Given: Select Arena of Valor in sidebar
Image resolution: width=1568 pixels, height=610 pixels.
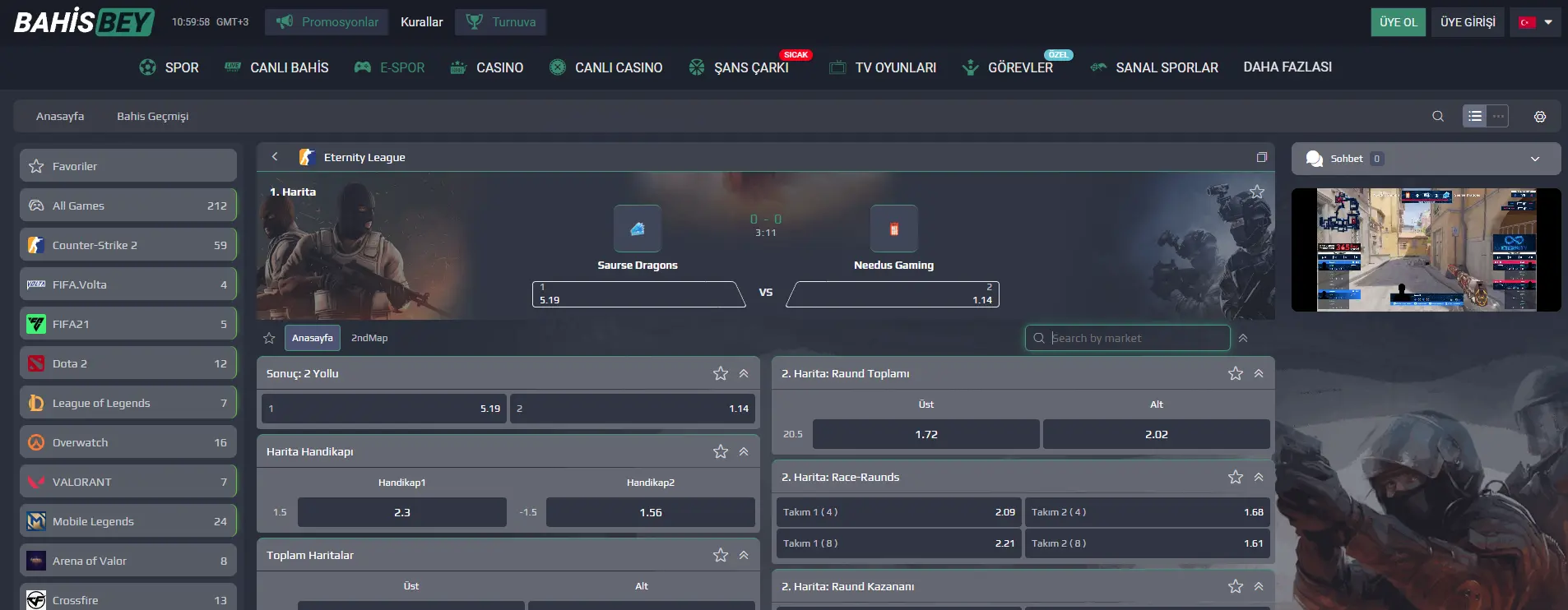Looking at the screenshot, I should click(x=128, y=560).
